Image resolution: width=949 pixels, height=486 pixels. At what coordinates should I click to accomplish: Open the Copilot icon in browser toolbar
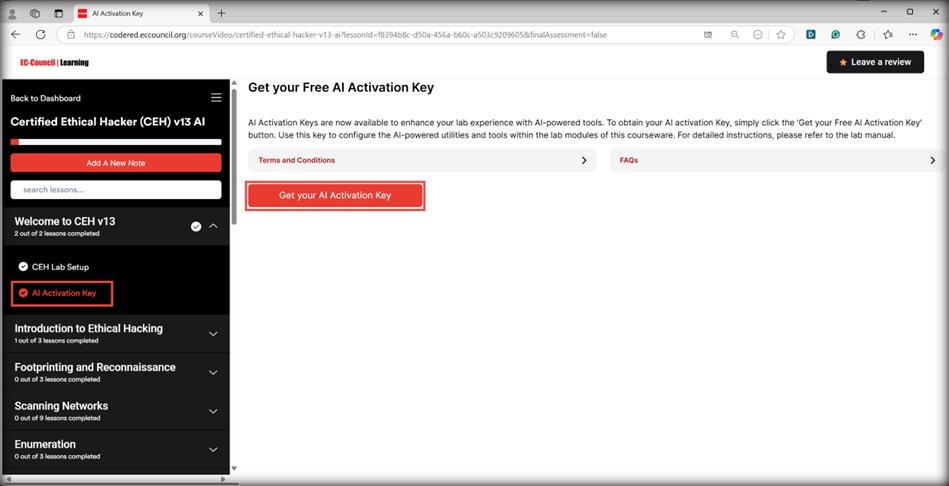click(x=936, y=34)
